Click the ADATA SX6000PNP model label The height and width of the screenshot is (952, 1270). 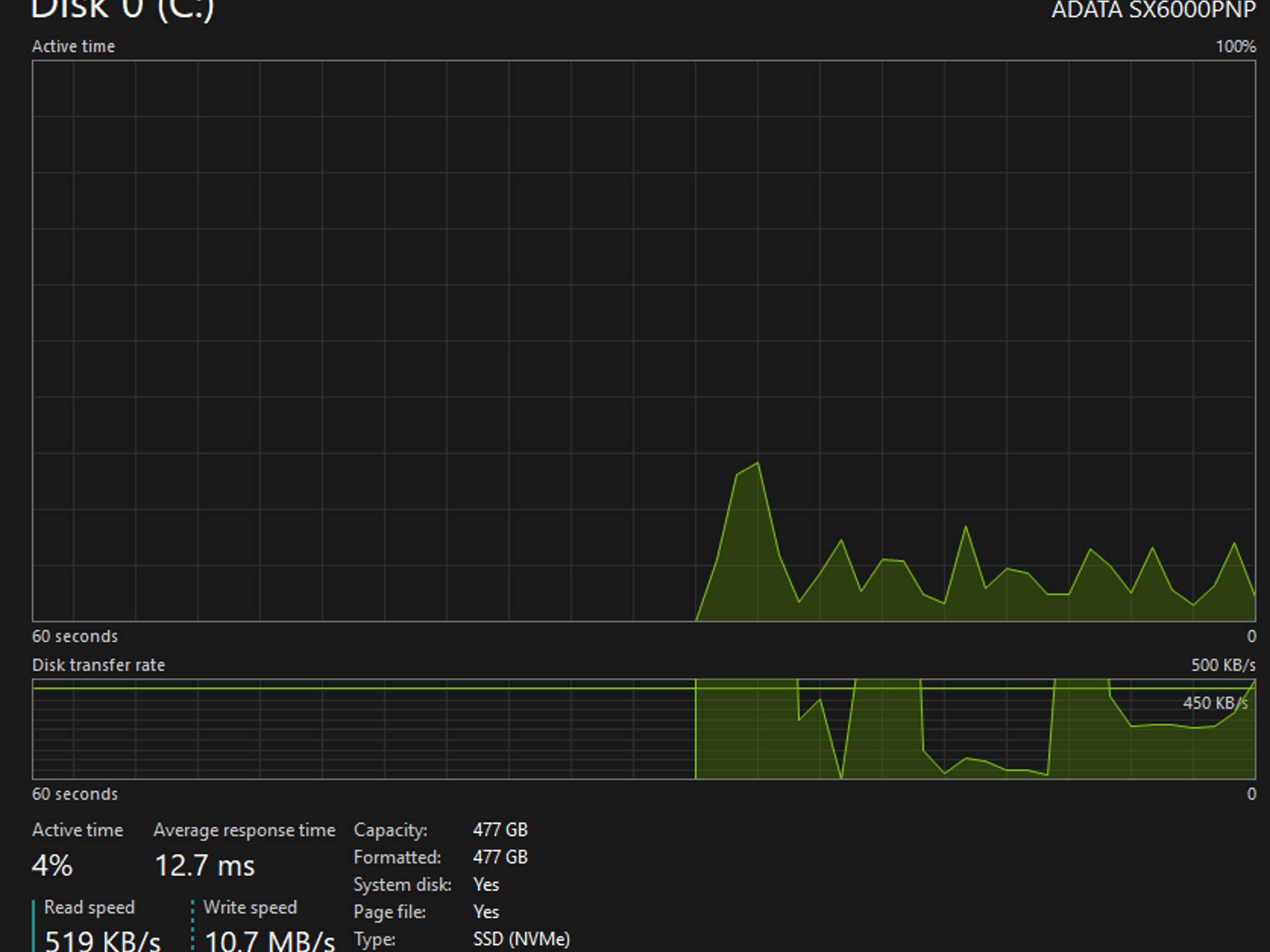1153,9
